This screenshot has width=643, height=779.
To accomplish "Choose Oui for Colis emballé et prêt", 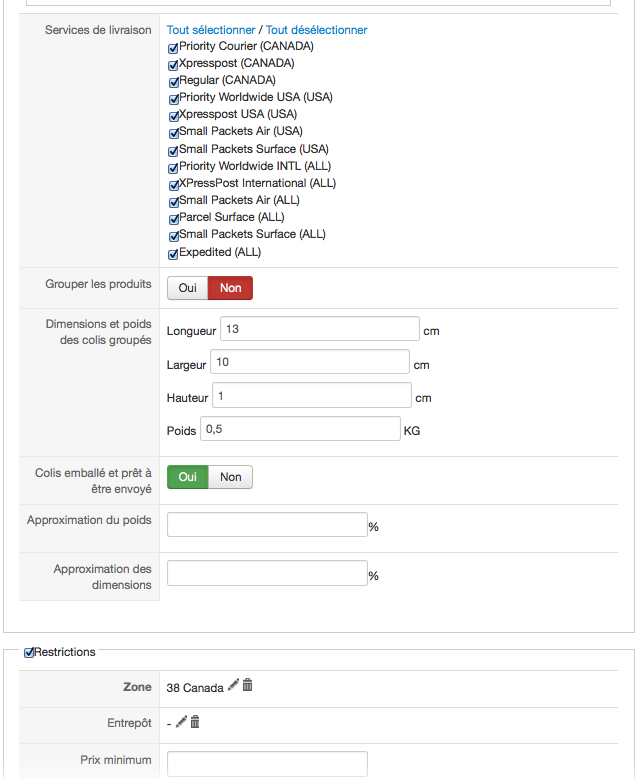I will pyautogui.click(x=188, y=477).
